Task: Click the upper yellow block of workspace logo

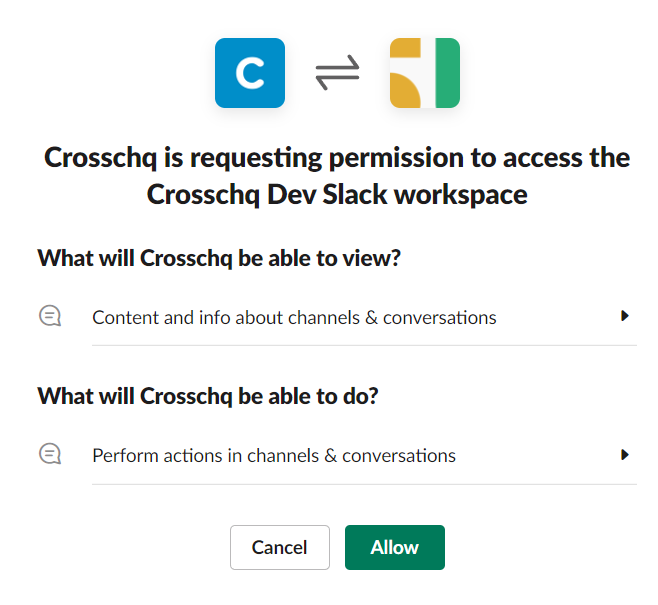Action: click(x=405, y=47)
